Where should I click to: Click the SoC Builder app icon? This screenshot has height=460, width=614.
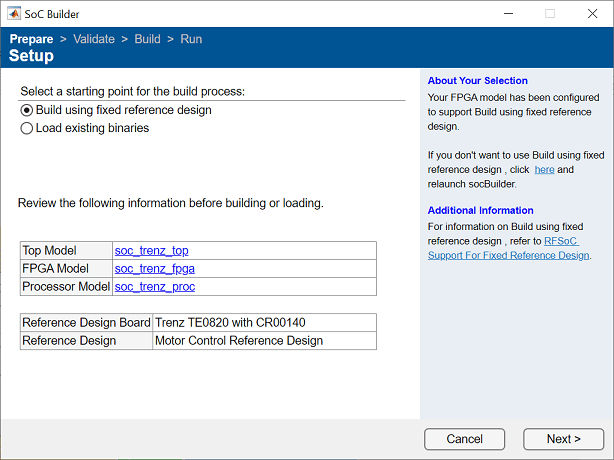tap(12, 14)
